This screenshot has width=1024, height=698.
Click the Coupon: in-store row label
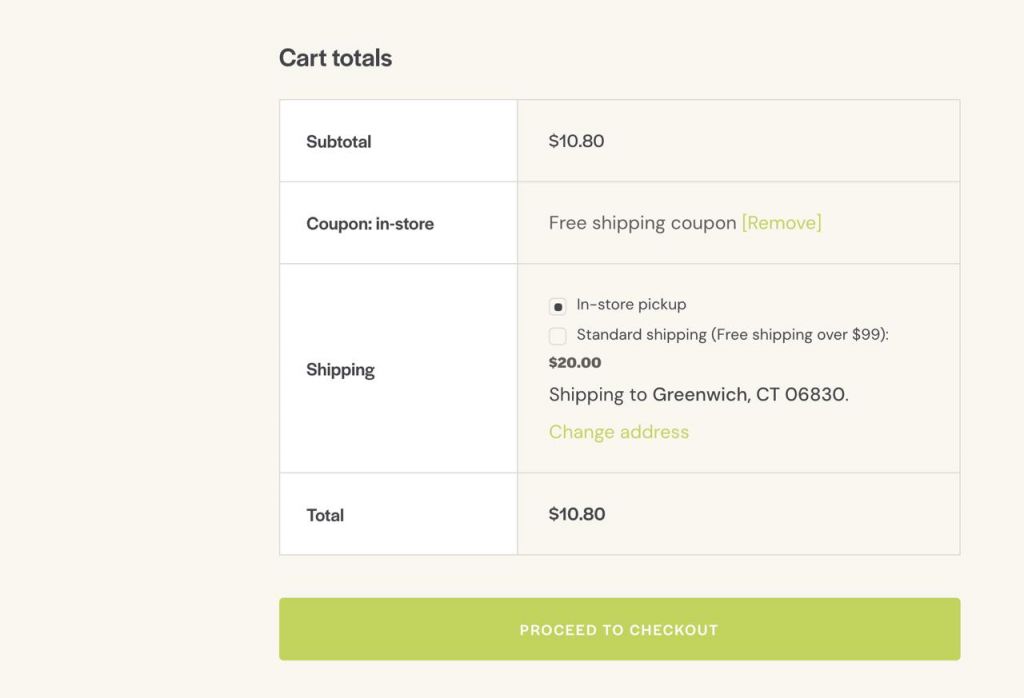370,223
